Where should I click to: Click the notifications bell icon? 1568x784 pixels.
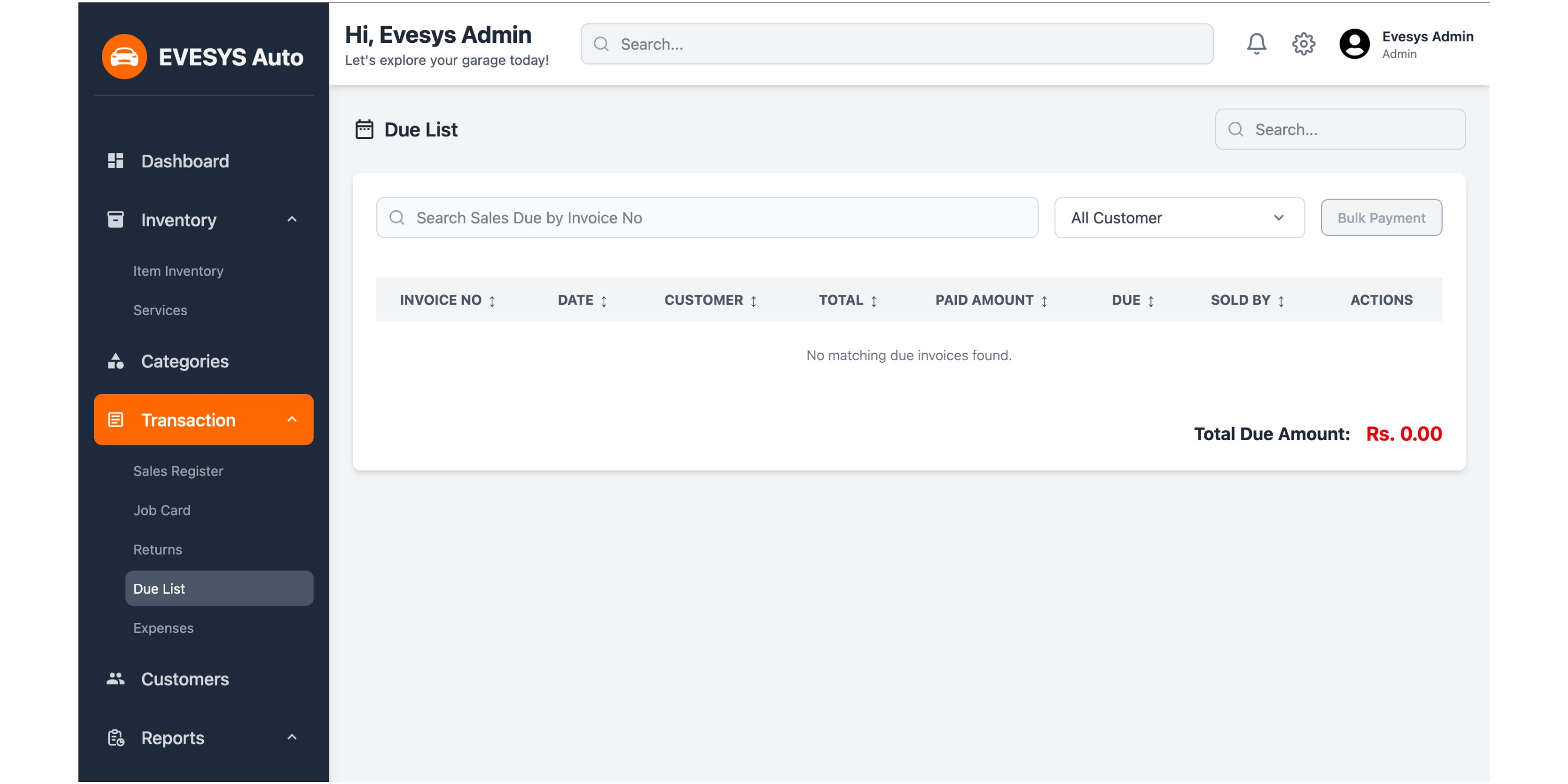point(1256,44)
